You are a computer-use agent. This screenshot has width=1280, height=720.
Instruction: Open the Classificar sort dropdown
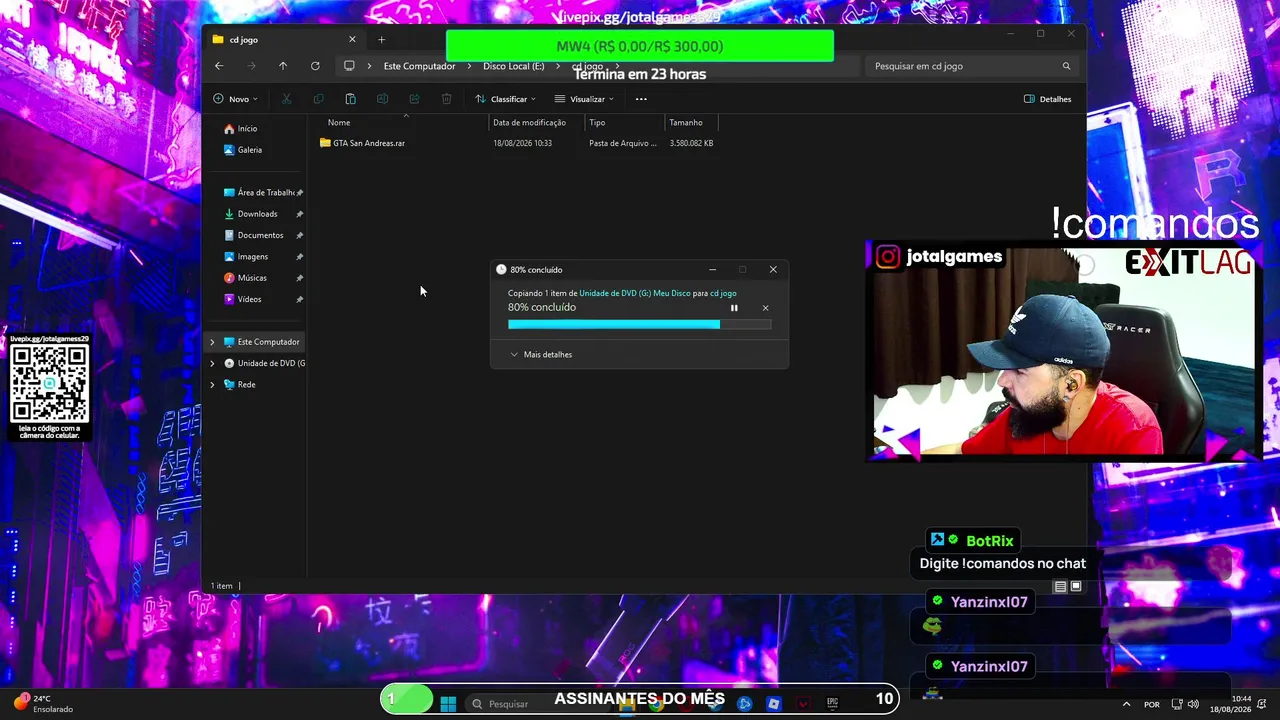pyautogui.click(x=505, y=99)
